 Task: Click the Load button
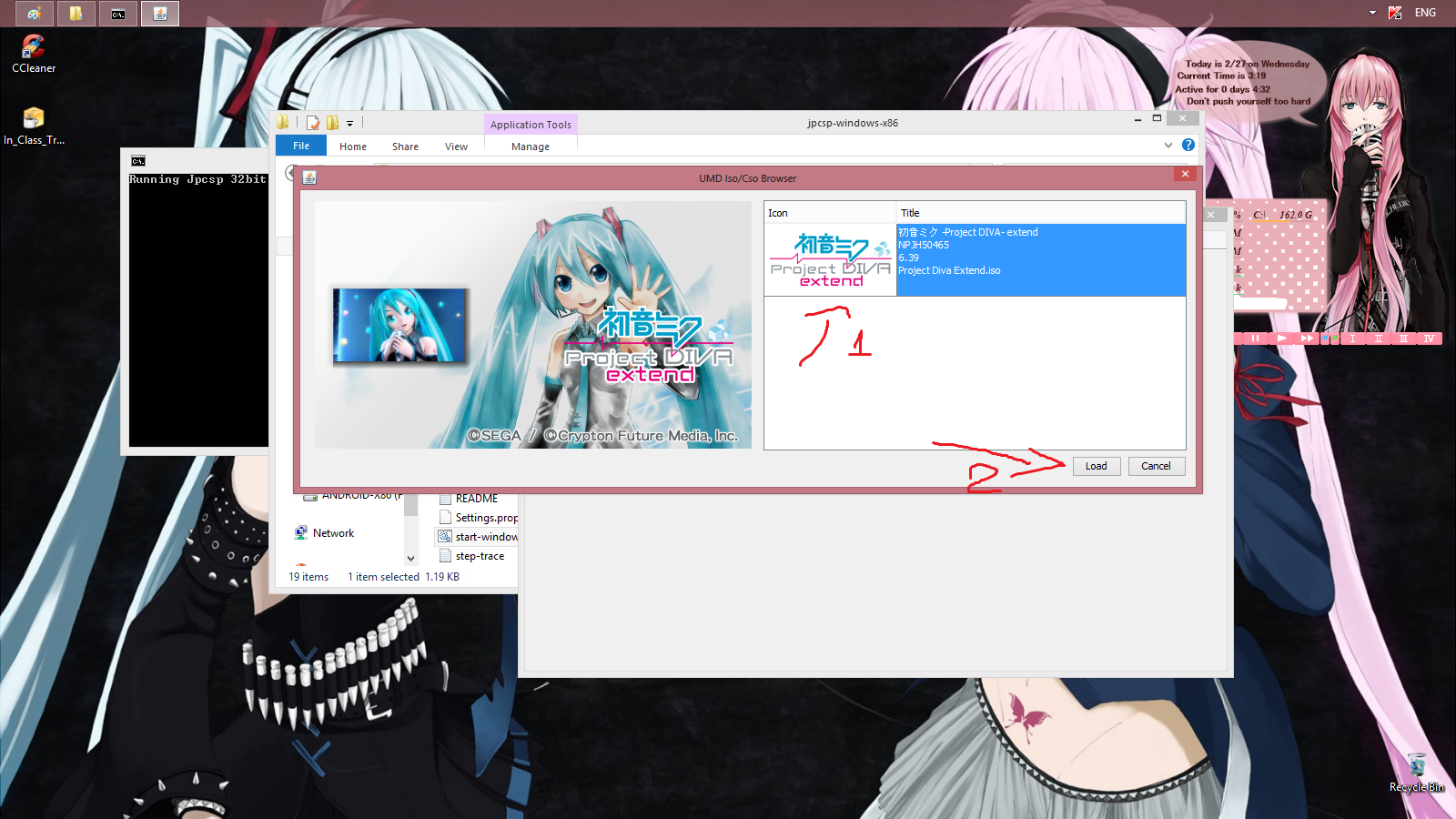coord(1097,466)
